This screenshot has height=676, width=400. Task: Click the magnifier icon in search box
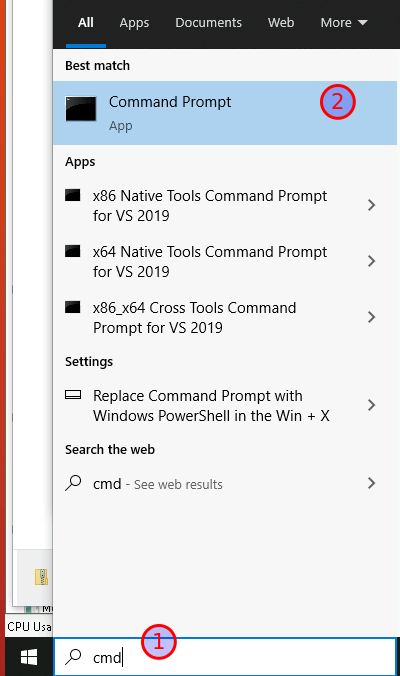[x=73, y=657]
